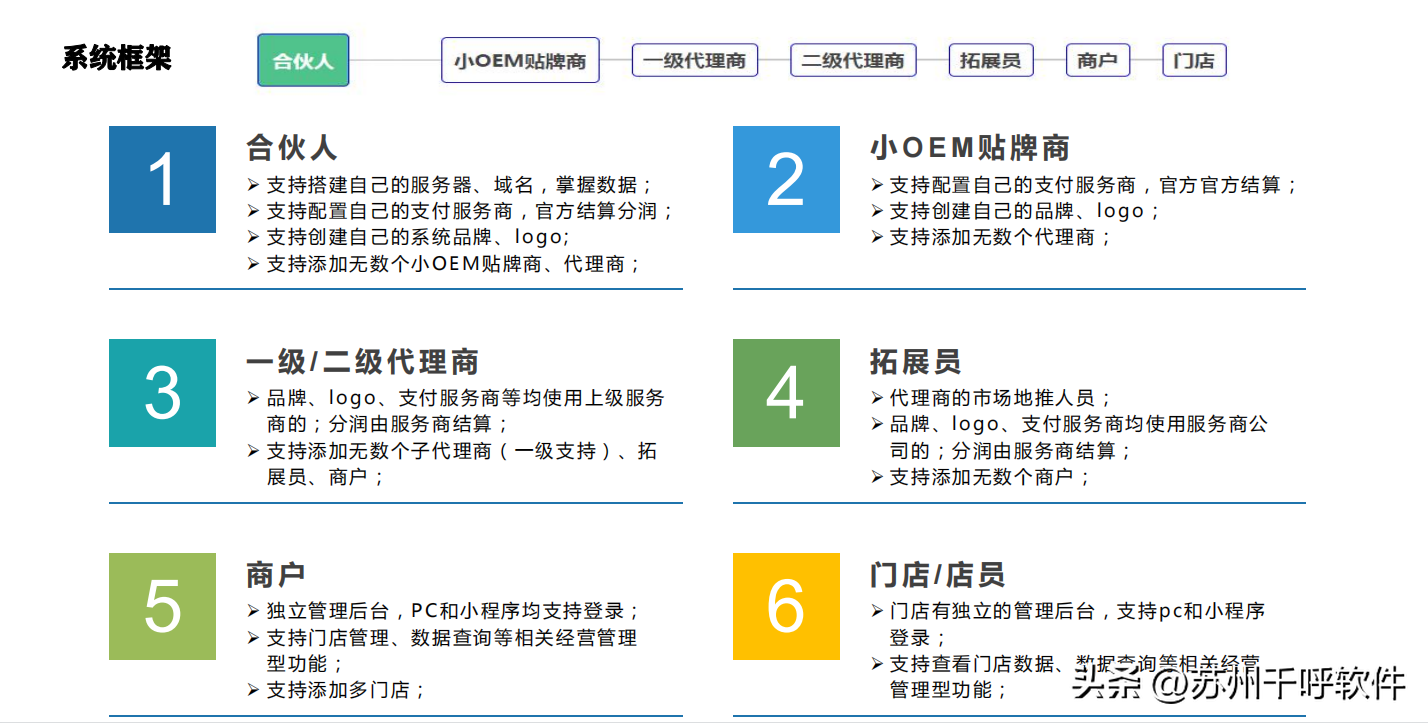
Task: Click the line 支持添加无数个商户
Action: point(981,477)
